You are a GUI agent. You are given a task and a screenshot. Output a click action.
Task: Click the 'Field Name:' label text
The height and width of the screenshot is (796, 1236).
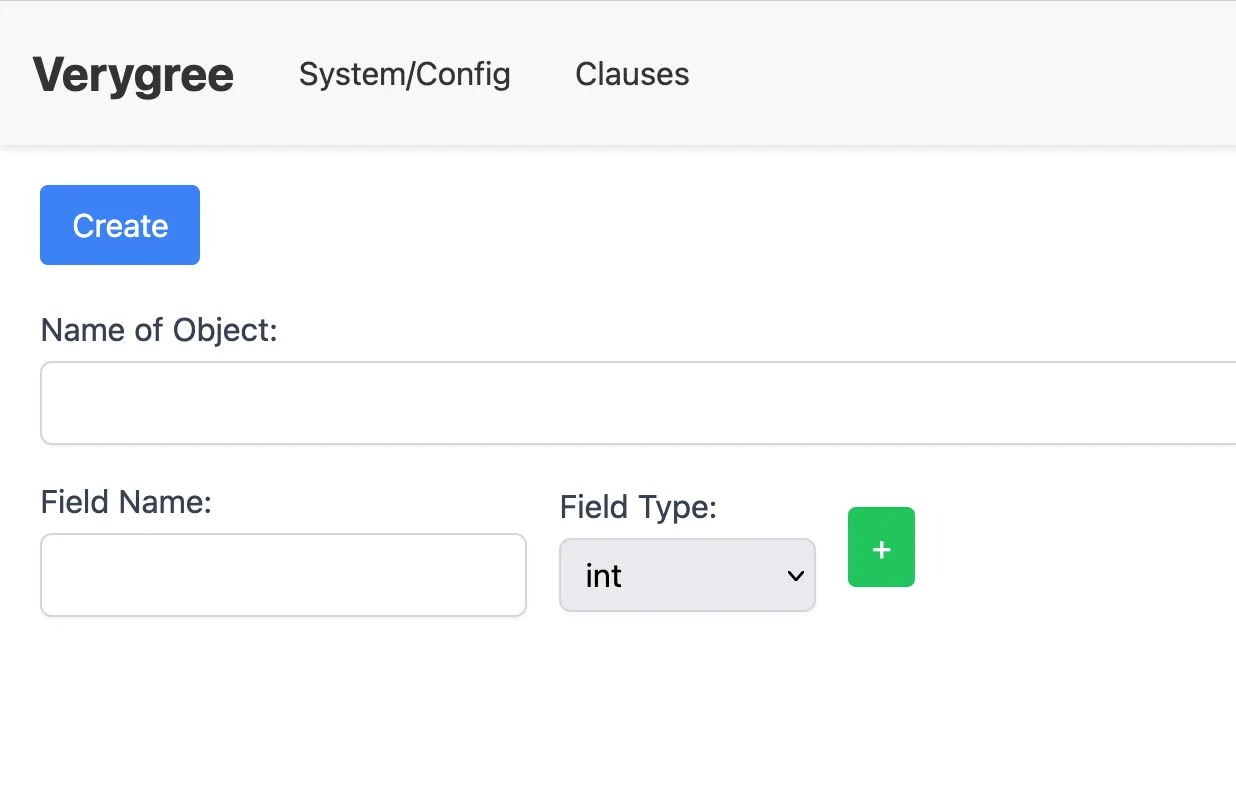click(x=126, y=501)
